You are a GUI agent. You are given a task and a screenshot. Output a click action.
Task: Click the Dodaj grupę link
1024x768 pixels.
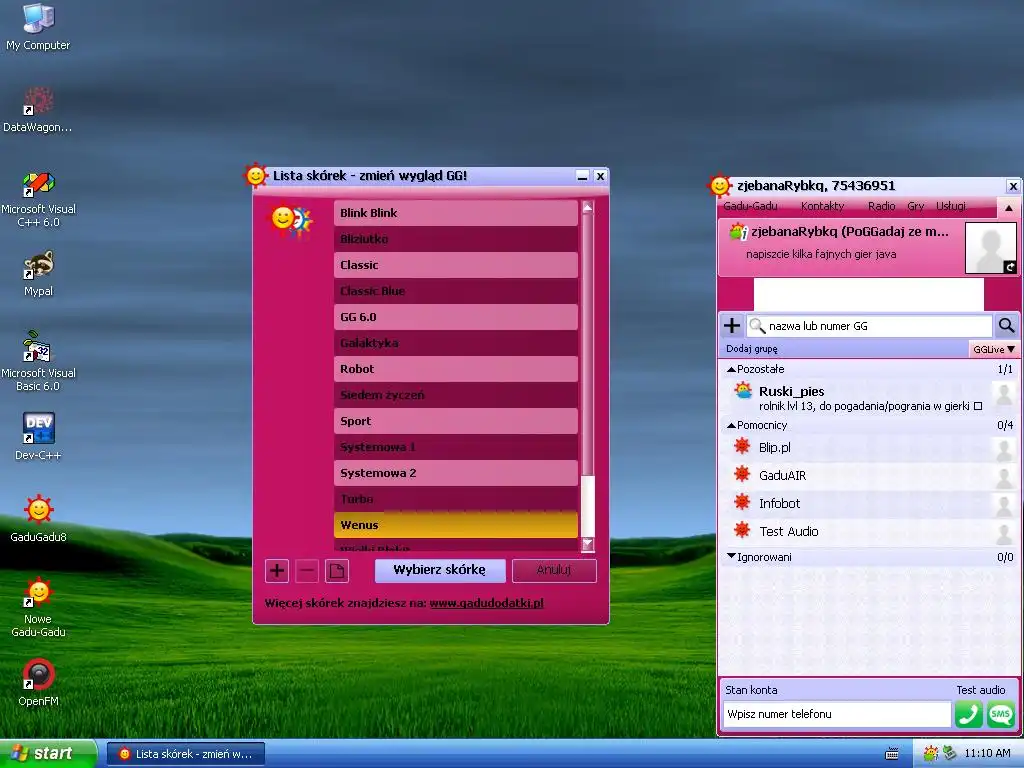[752, 349]
